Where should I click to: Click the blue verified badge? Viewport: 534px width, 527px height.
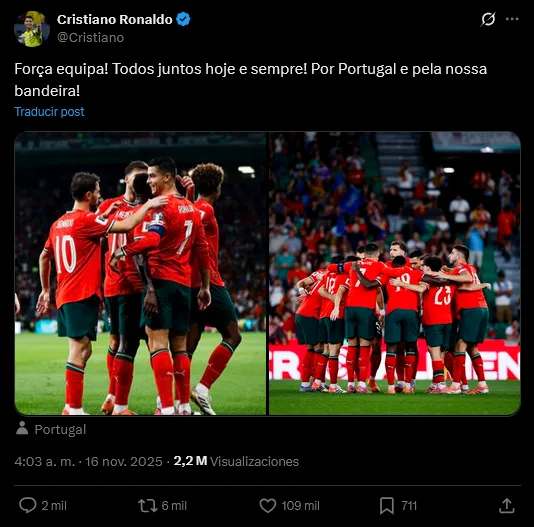pos(183,19)
